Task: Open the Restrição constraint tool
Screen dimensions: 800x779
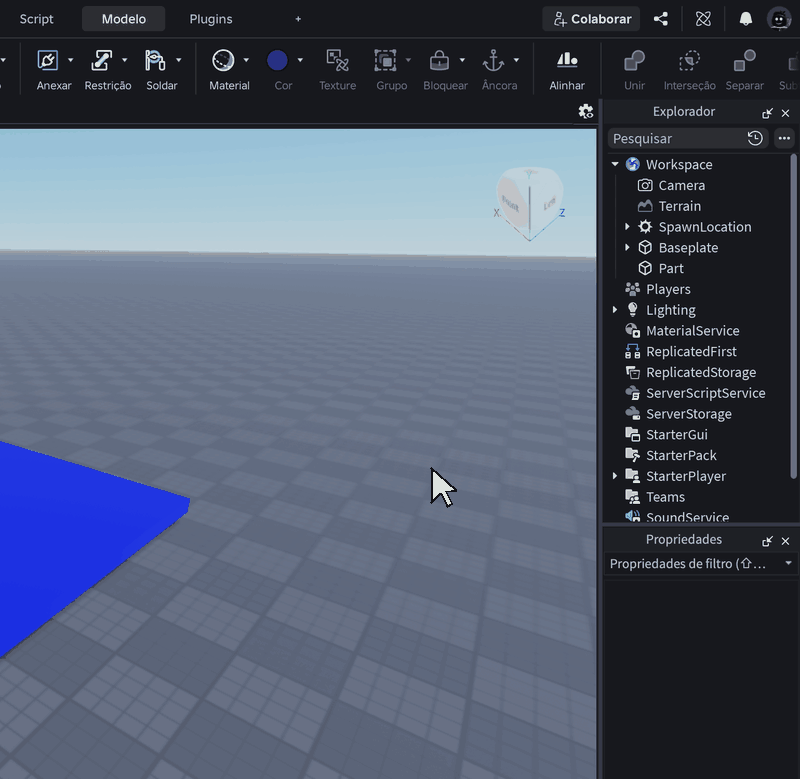Action: click(x=101, y=60)
